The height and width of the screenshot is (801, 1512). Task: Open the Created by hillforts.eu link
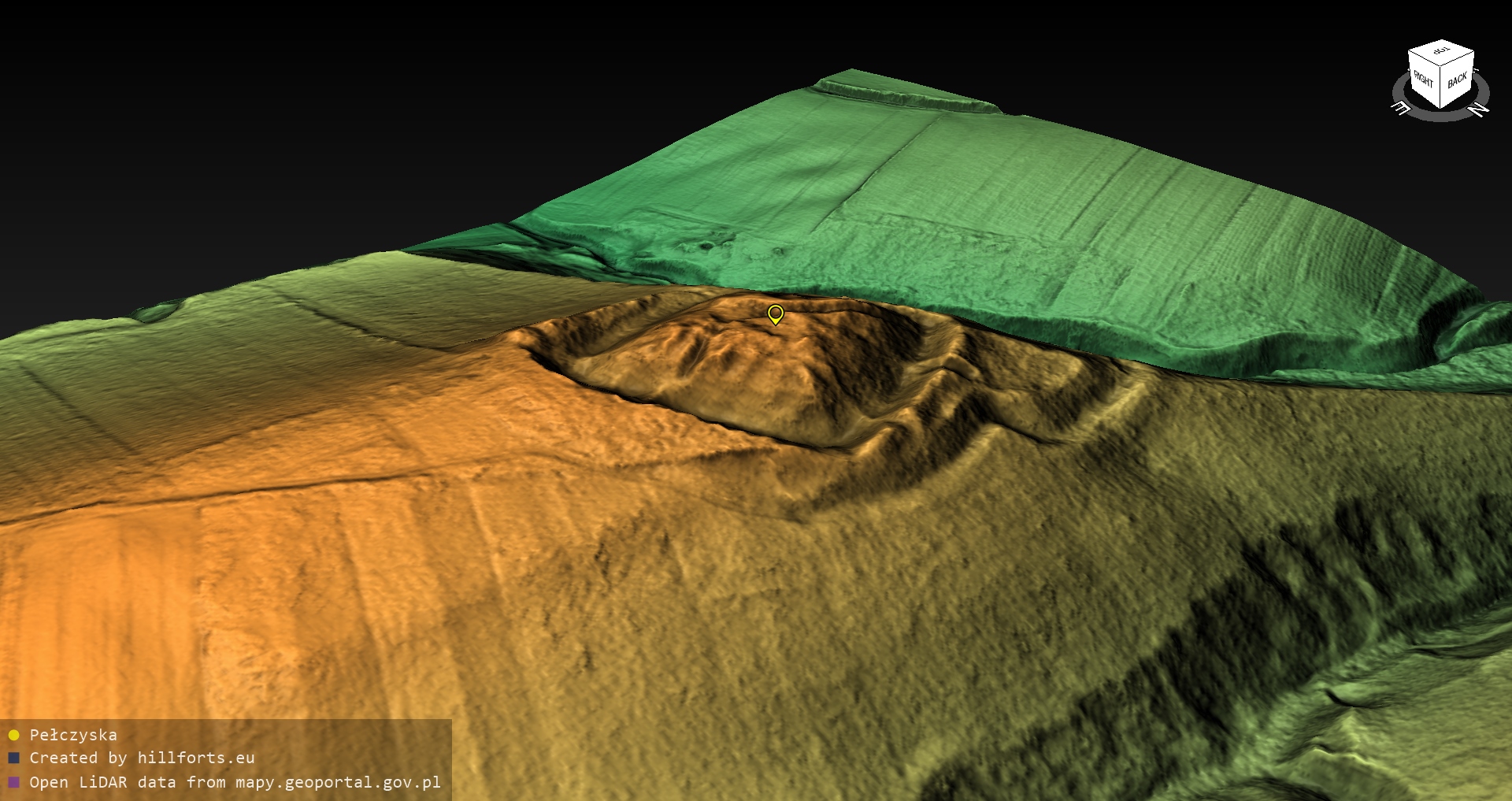point(142,758)
